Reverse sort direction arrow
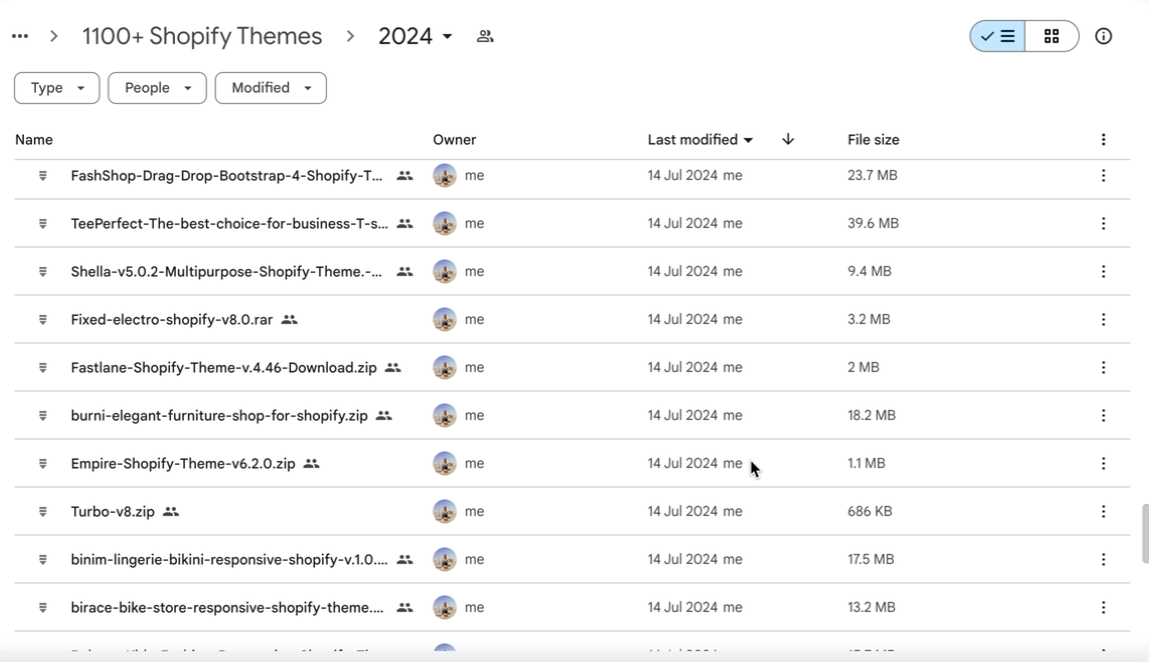This screenshot has width=1149, height=662. pos(788,139)
